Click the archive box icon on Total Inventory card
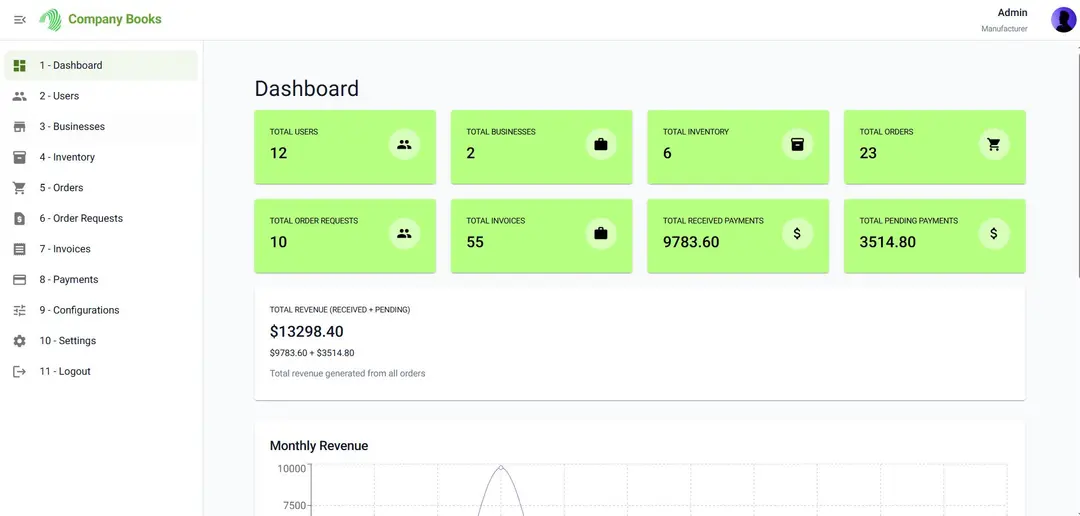Image resolution: width=1080 pixels, height=516 pixels. point(797,145)
